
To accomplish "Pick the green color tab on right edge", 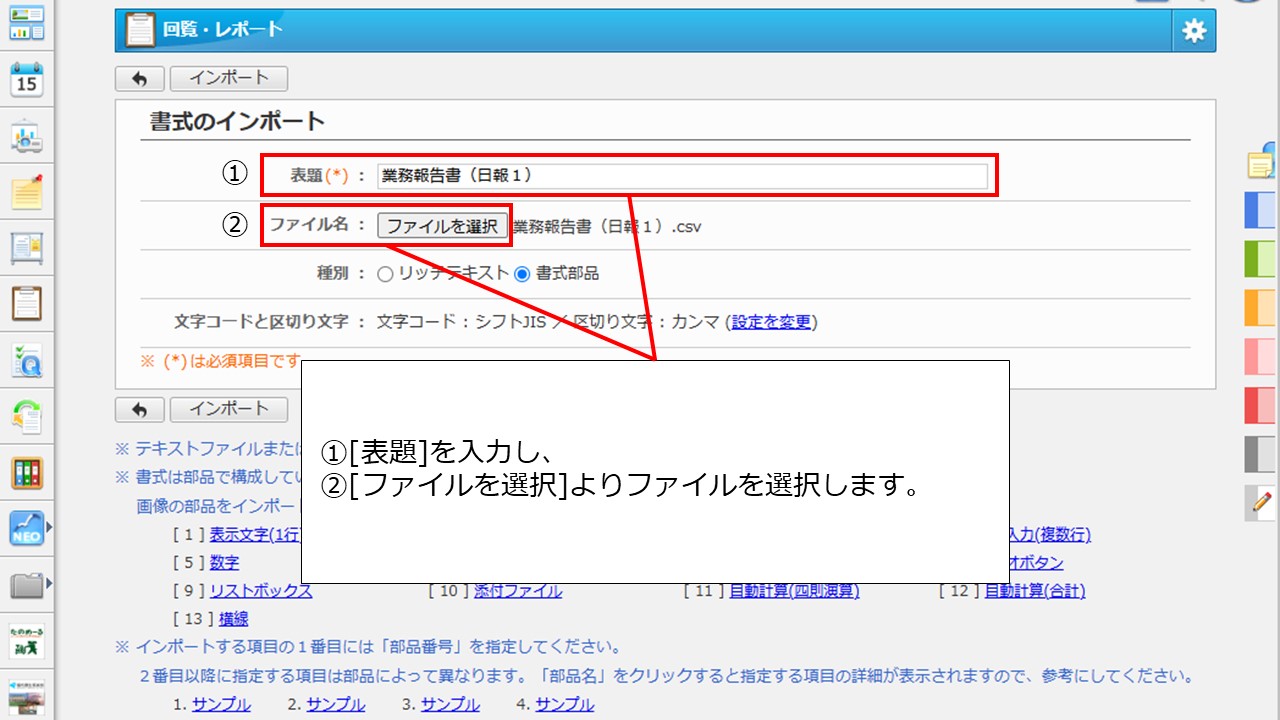I will [x=1260, y=259].
